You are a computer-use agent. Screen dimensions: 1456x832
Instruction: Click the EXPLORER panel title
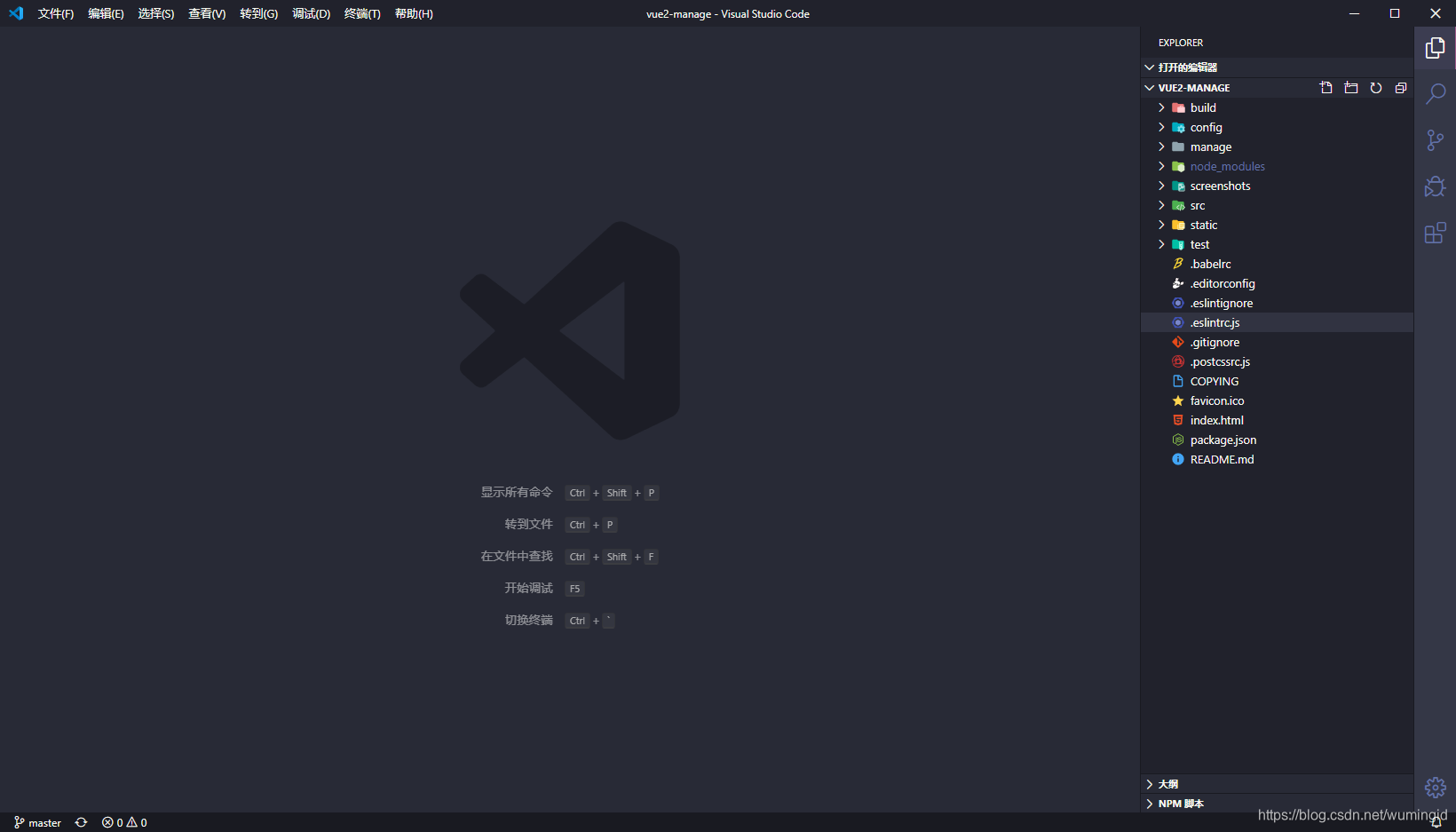pyautogui.click(x=1181, y=43)
